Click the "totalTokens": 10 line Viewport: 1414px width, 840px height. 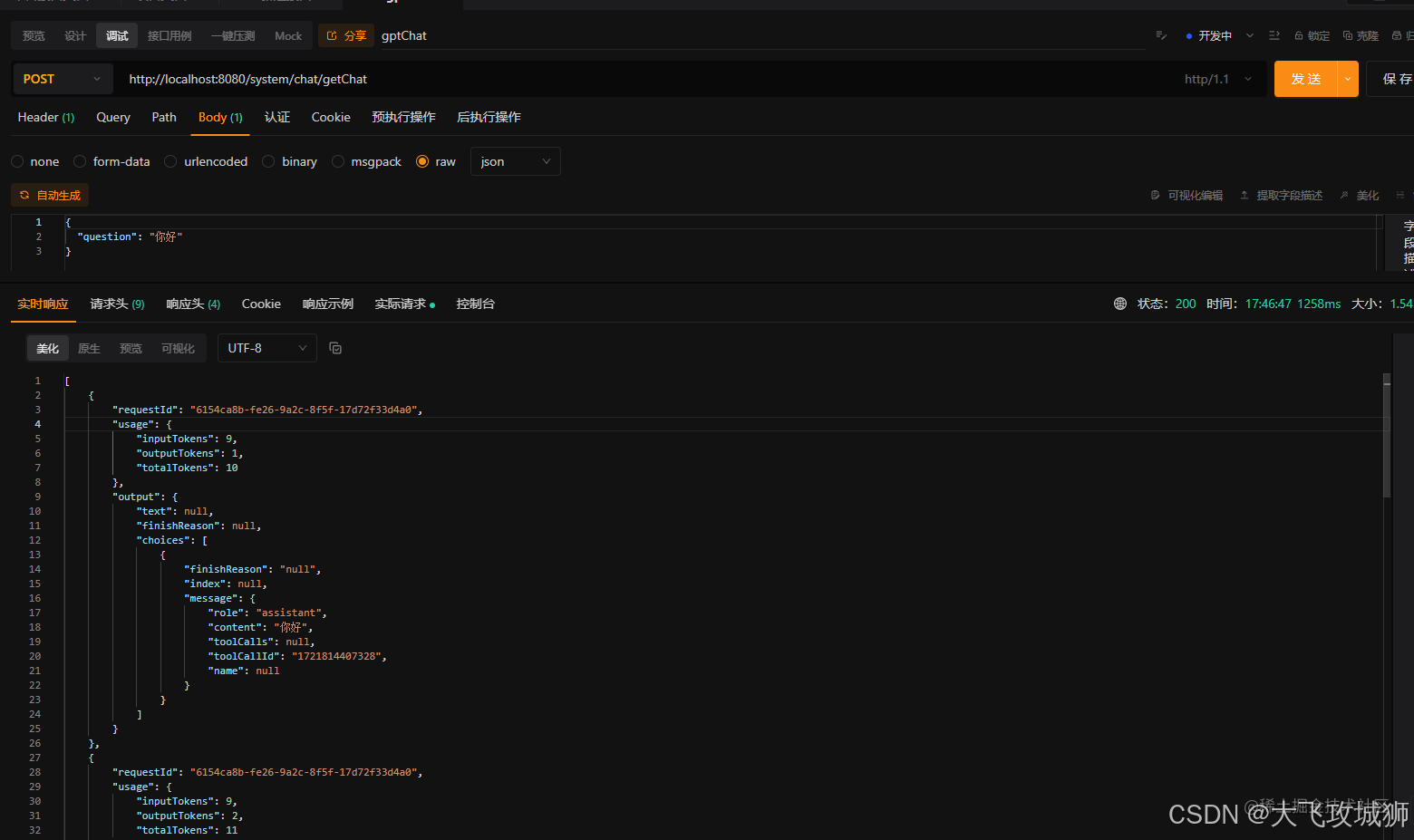click(x=187, y=468)
